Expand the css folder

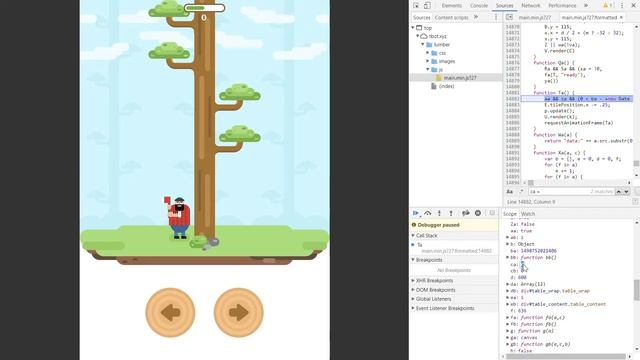coord(428,53)
